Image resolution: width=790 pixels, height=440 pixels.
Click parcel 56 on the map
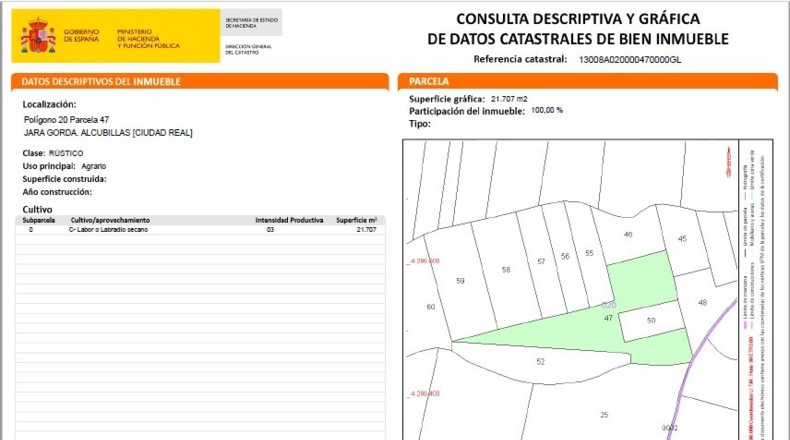[x=565, y=257]
